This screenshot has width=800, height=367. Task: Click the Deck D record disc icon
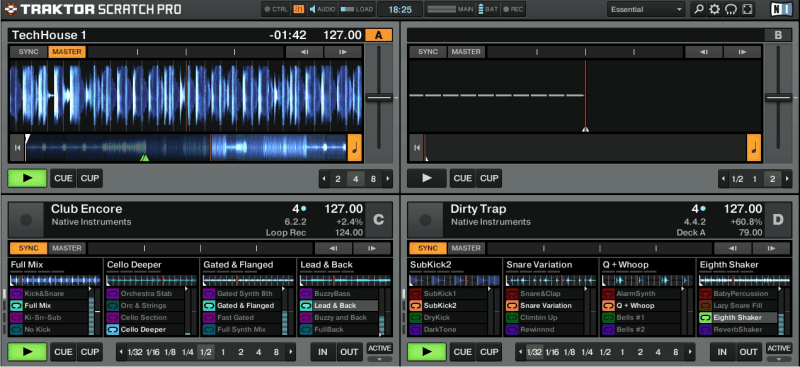[x=426, y=220]
